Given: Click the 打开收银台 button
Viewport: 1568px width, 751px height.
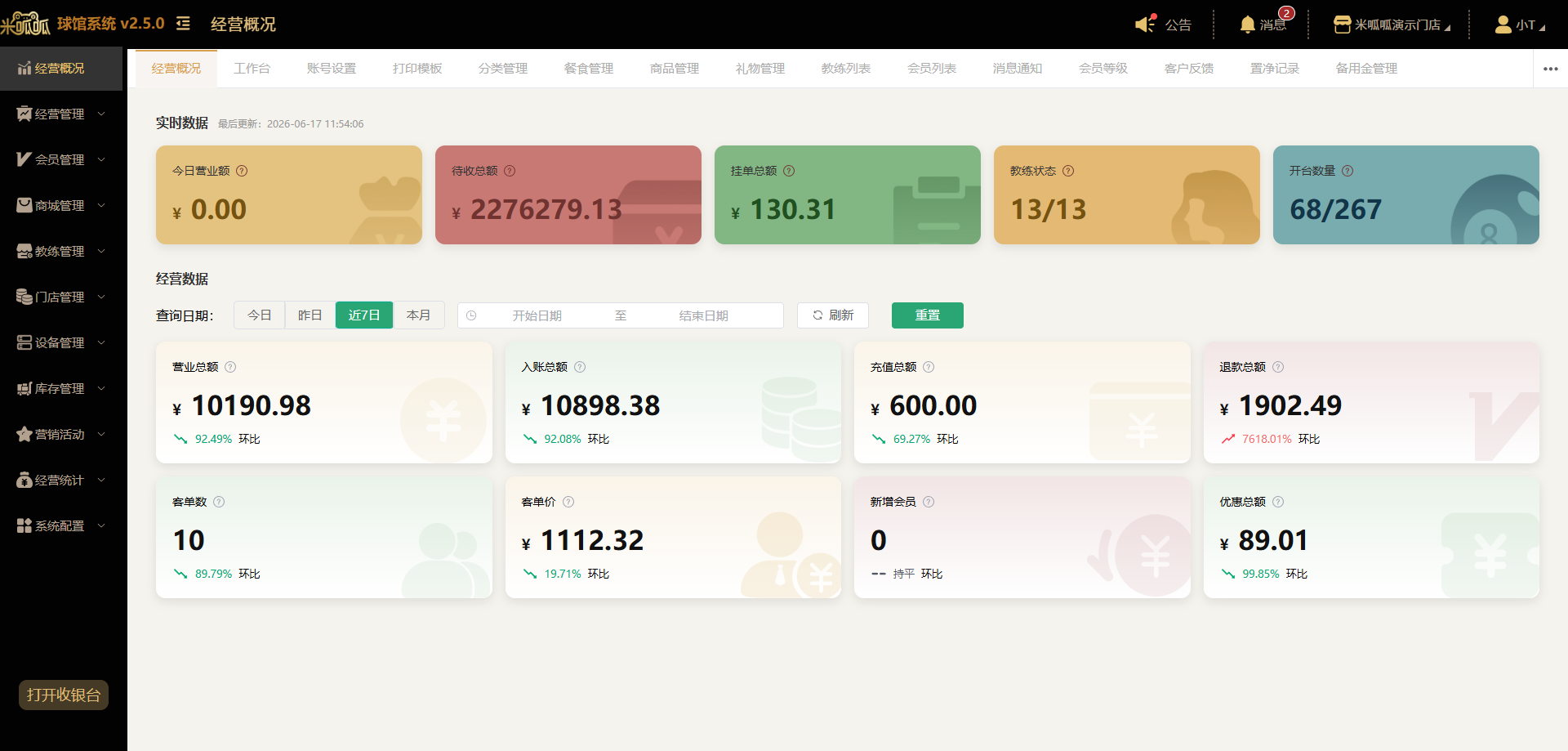Looking at the screenshot, I should point(64,695).
